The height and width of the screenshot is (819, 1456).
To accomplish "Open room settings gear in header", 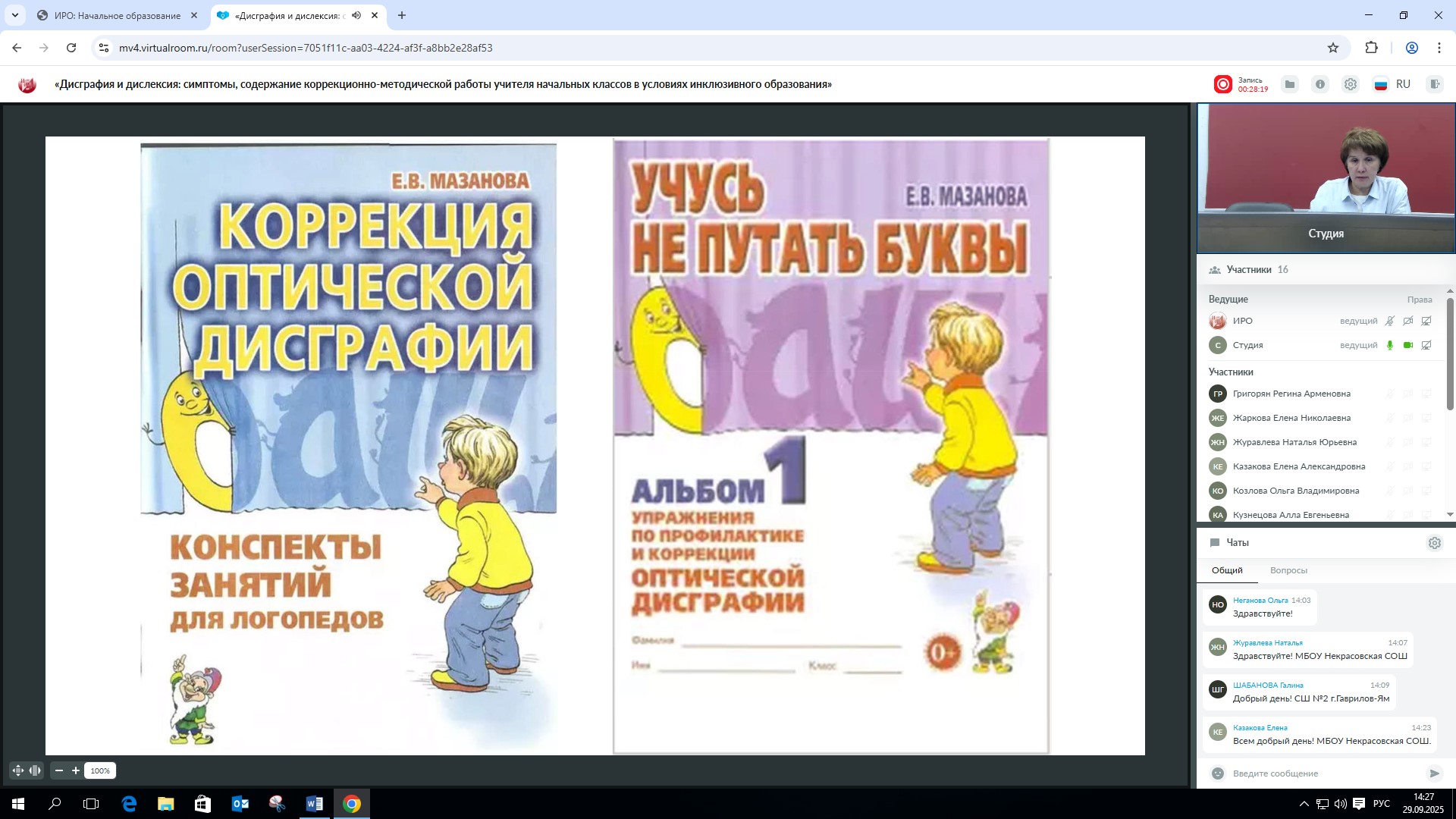I will click(x=1351, y=84).
